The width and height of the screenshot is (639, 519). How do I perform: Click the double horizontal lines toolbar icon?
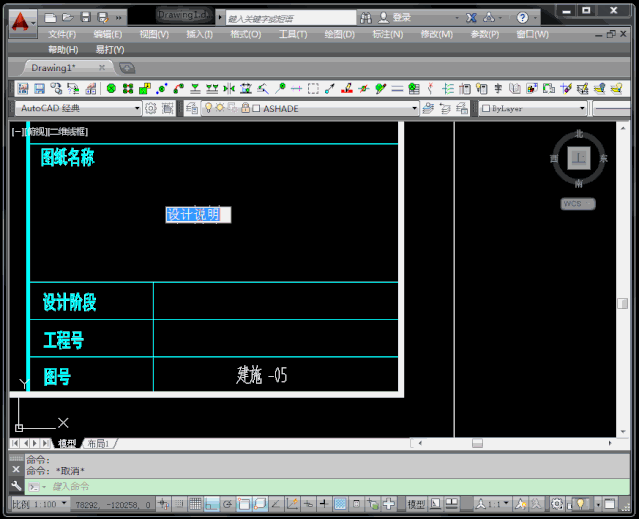[x=397, y=88]
